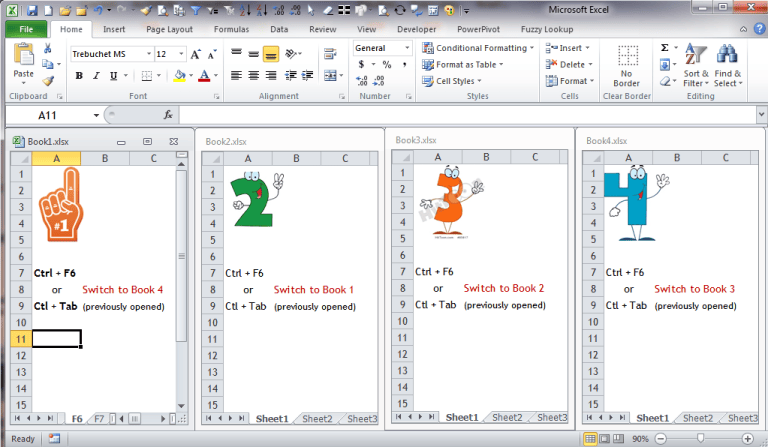This screenshot has width=768, height=447.
Task: Open Conditional Formatting dropdown
Action: (x=478, y=48)
